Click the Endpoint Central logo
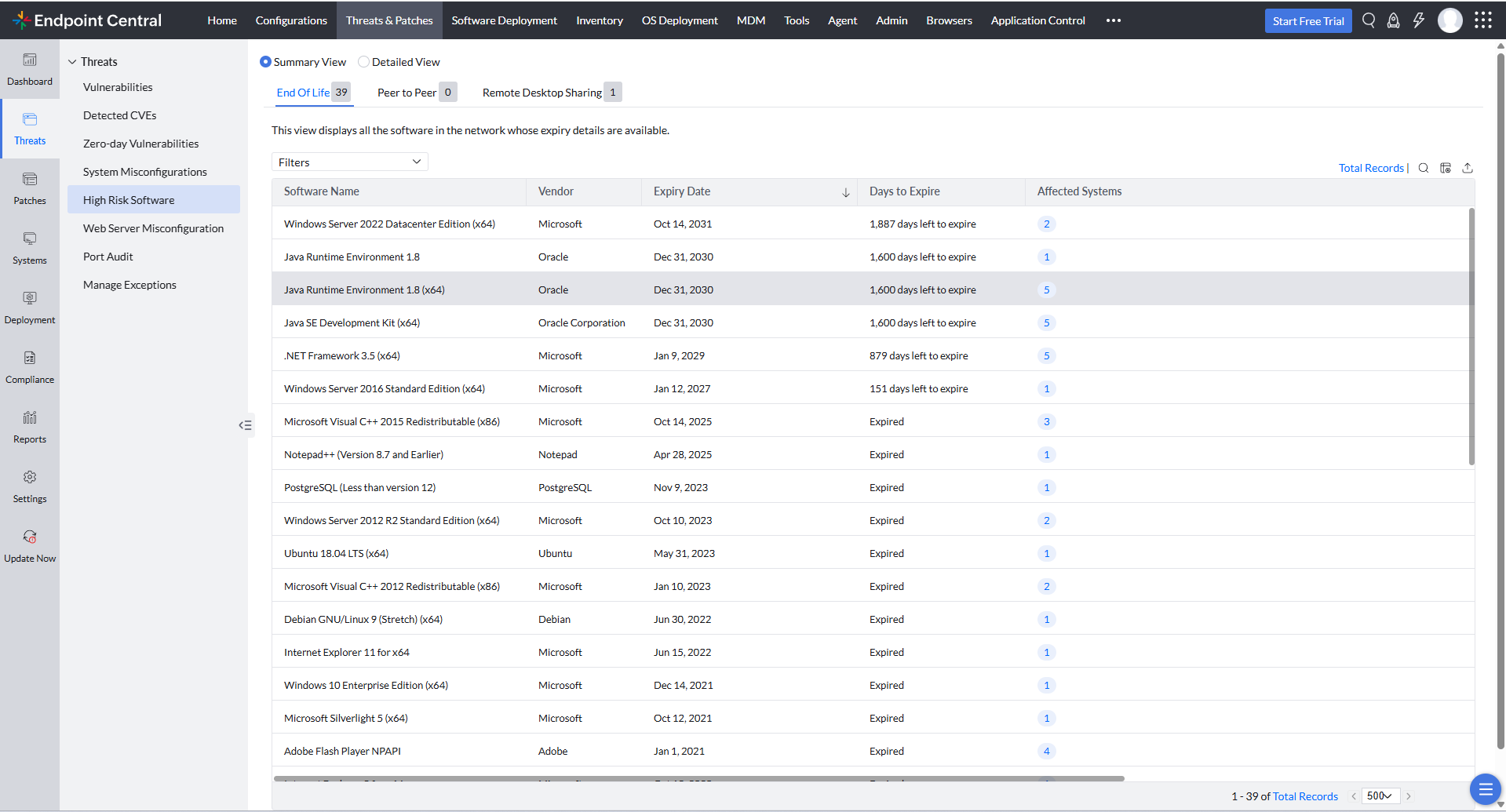The image size is (1506, 812). point(88,20)
